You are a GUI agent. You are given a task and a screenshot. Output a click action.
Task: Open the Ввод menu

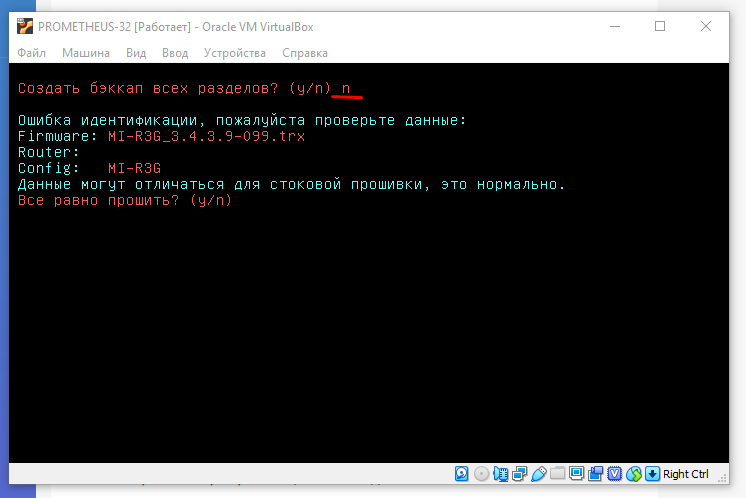coord(175,53)
